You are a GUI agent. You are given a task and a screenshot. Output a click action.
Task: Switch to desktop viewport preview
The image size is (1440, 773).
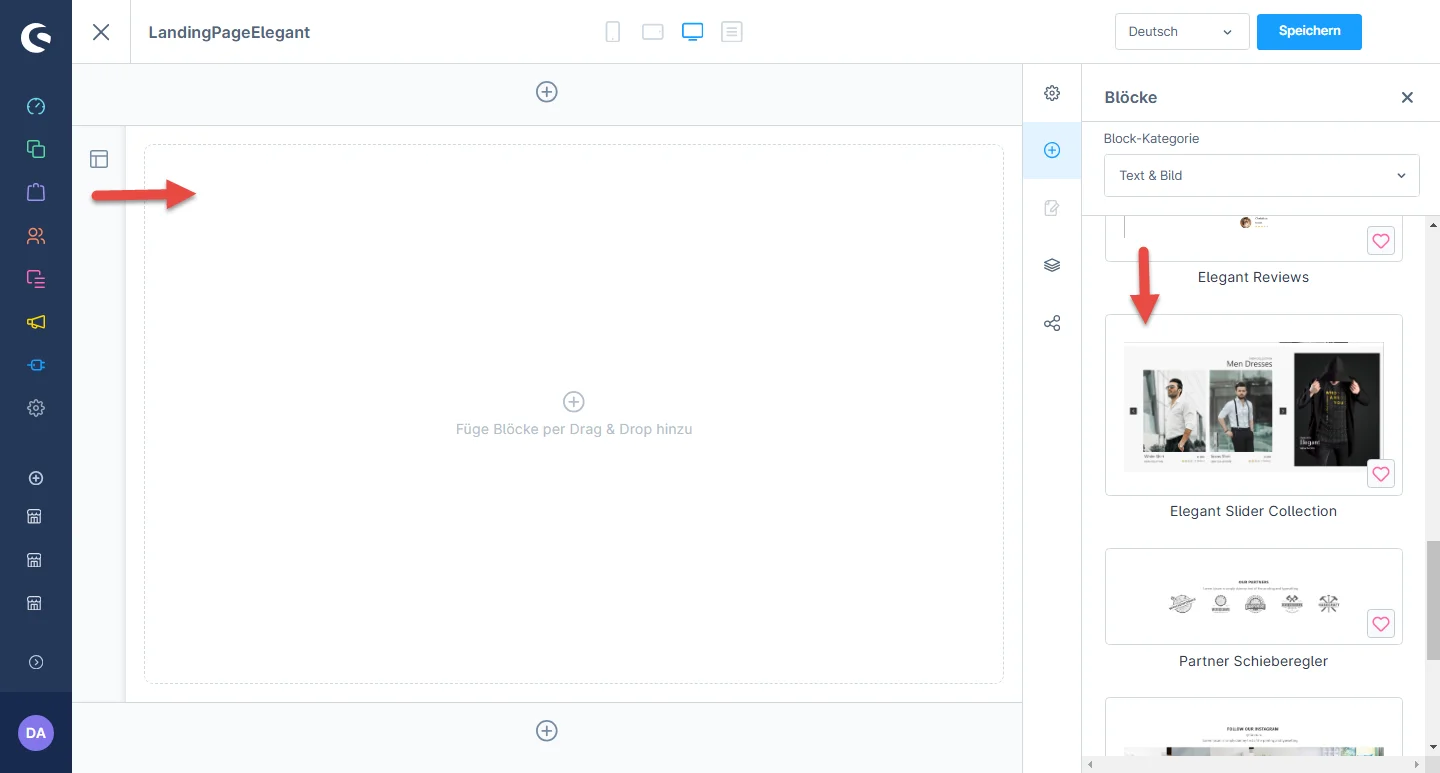pos(692,32)
